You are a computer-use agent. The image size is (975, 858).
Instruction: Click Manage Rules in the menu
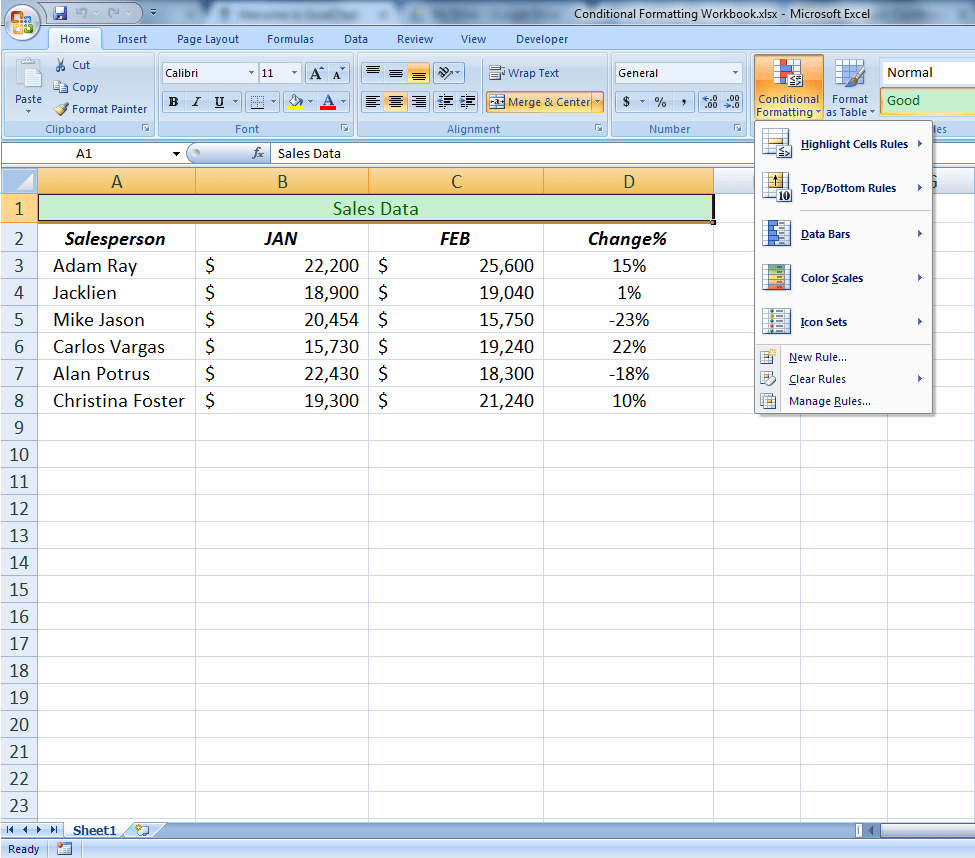829,401
